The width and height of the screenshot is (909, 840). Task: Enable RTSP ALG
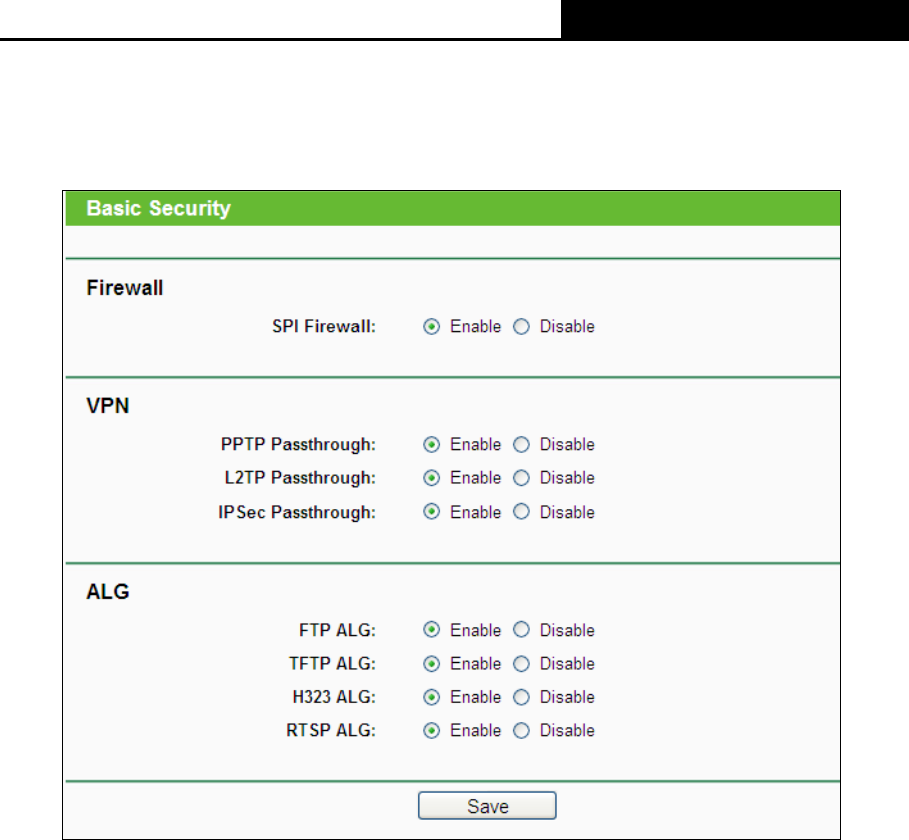[432, 731]
